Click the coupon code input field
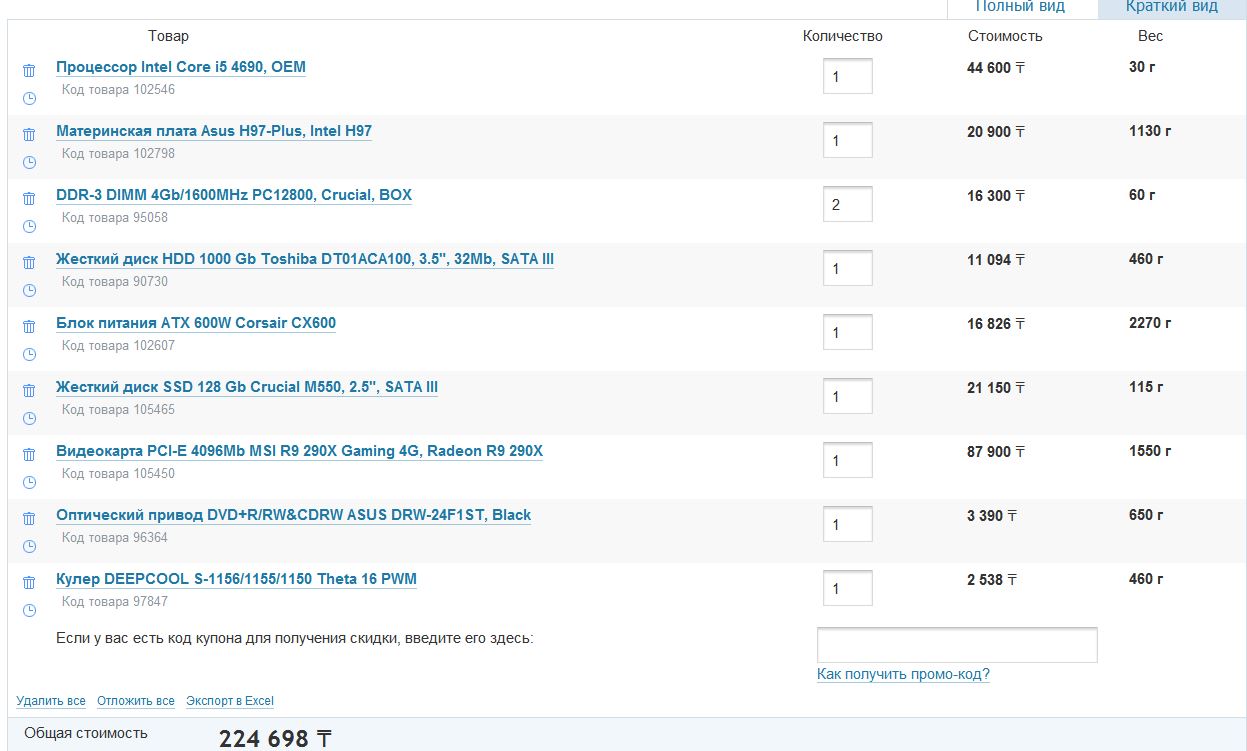1247x751 pixels. [957, 645]
